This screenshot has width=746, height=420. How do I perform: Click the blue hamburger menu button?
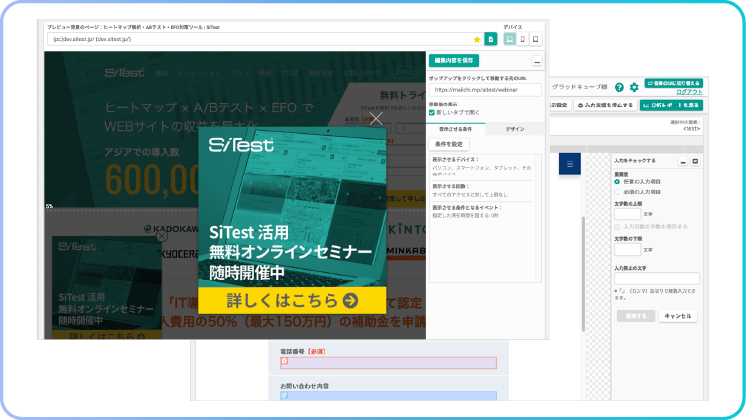[570, 164]
